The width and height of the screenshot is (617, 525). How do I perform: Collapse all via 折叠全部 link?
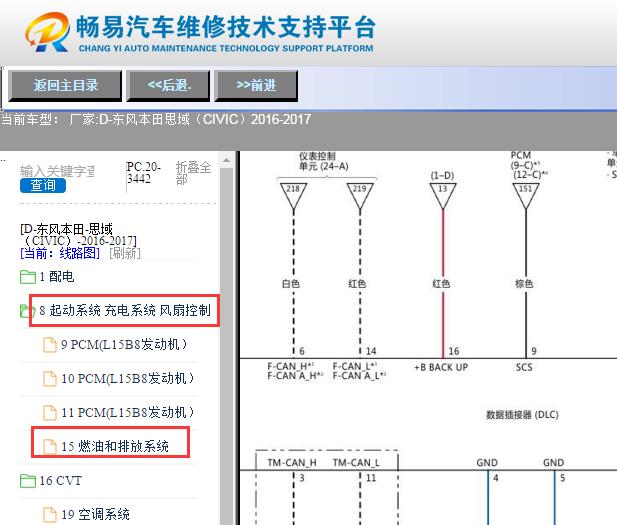(x=193, y=173)
